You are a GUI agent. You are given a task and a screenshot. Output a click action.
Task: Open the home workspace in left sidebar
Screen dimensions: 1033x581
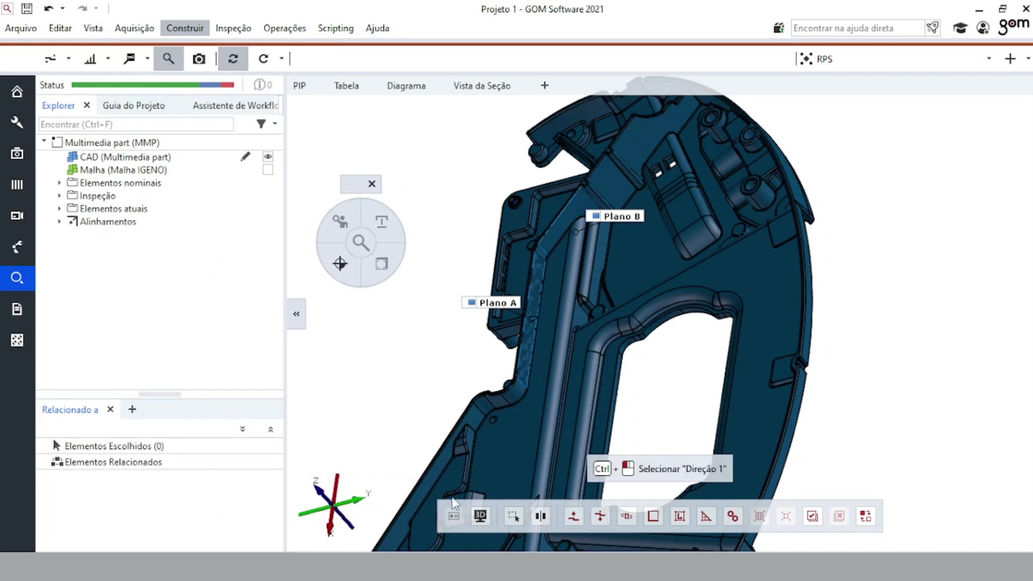click(x=17, y=92)
